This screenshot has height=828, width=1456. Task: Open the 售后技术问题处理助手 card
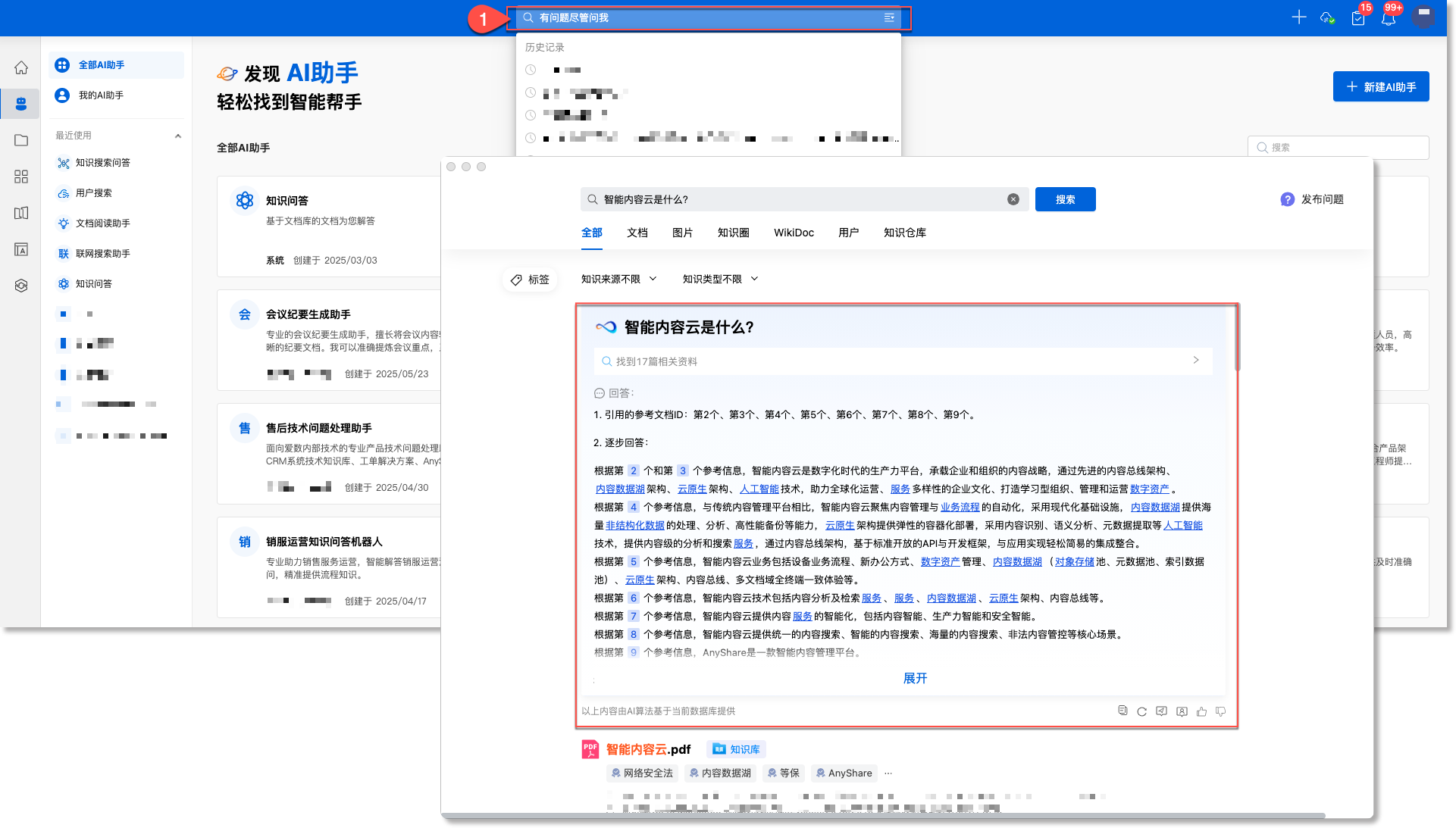point(330,454)
